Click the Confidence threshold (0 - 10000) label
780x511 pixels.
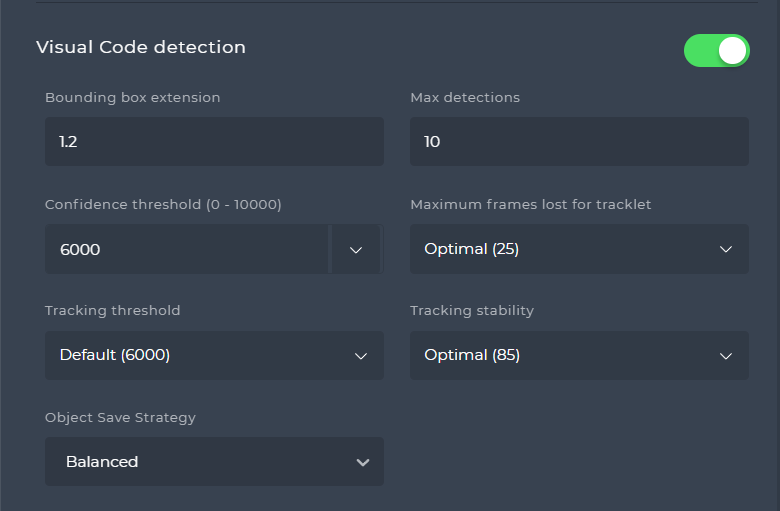click(163, 204)
